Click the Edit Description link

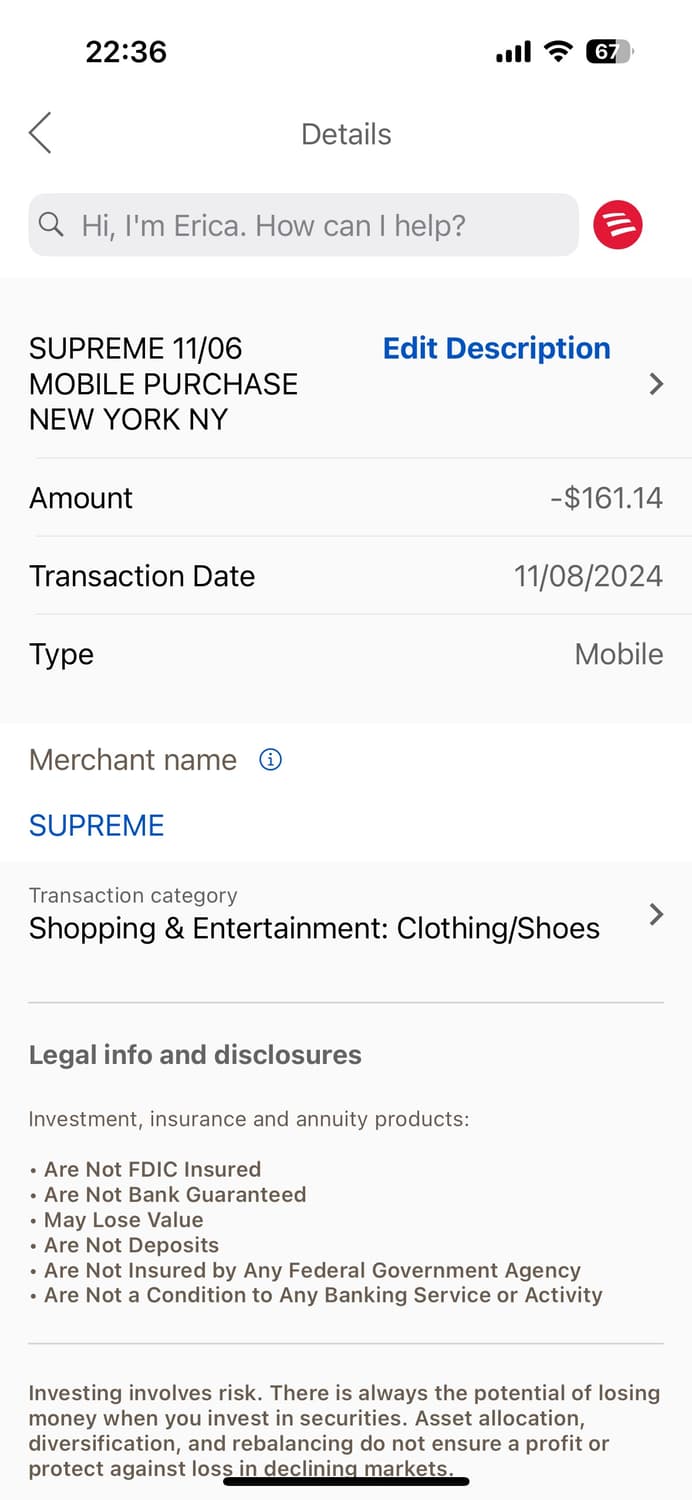click(496, 348)
